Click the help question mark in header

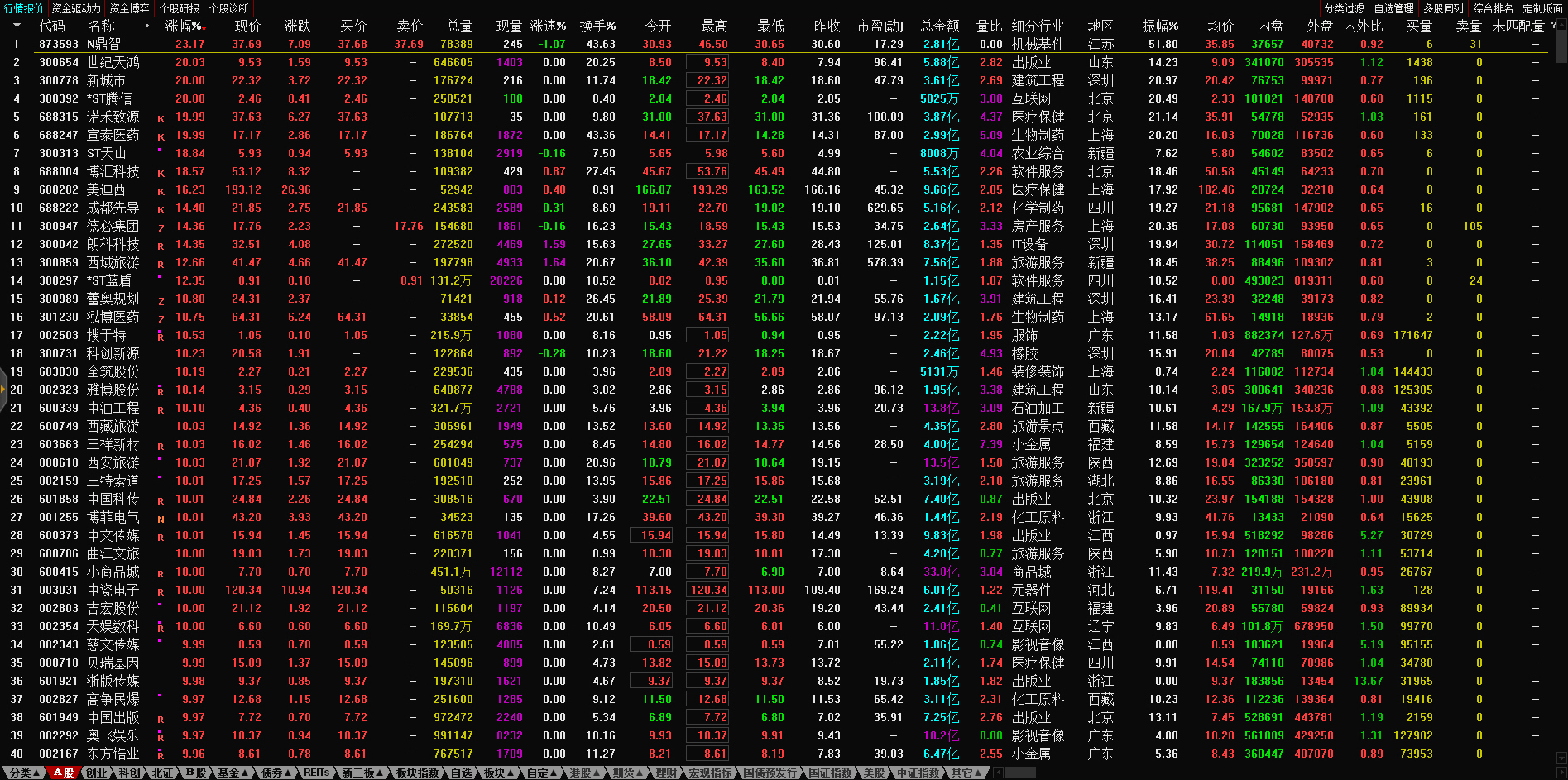(x=1553, y=26)
